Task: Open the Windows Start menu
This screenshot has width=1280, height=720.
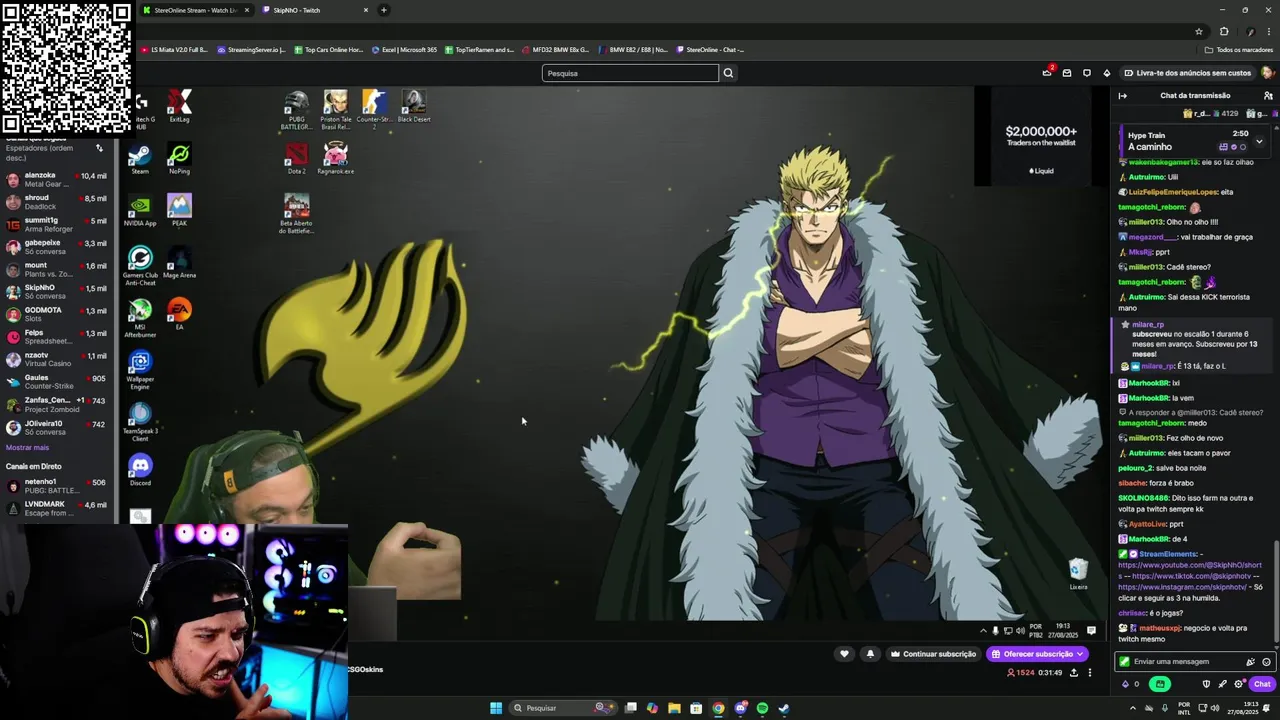Action: pos(496,708)
